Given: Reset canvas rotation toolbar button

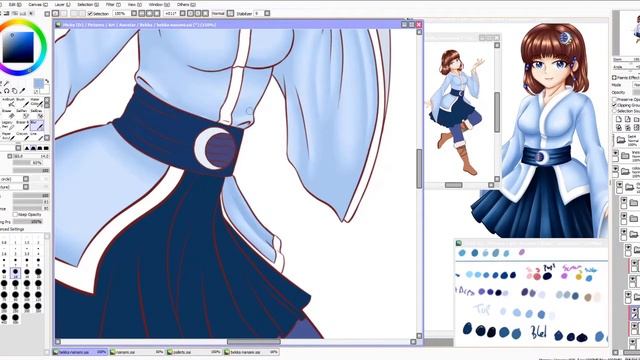Looking at the screenshot, I should click(206, 13).
